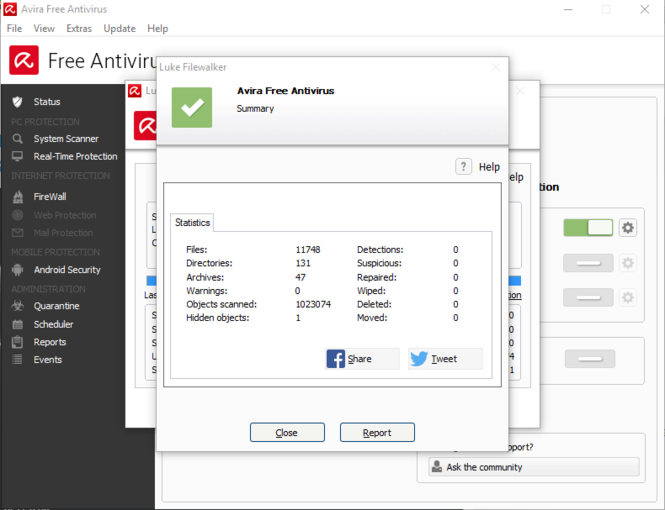Click the large Avira logo beside Free Antivirus
Image resolution: width=665 pixels, height=510 pixels.
[24, 60]
